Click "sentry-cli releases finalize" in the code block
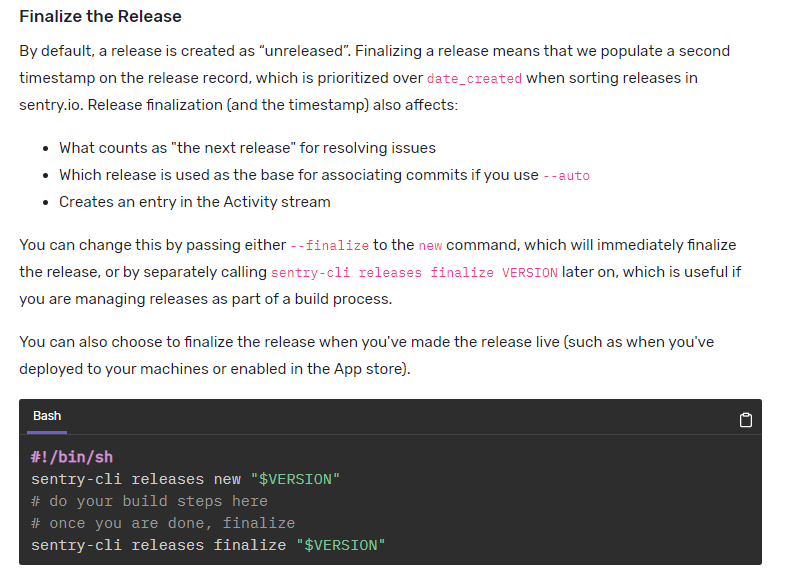This screenshot has height=584, width=791. pos(160,545)
